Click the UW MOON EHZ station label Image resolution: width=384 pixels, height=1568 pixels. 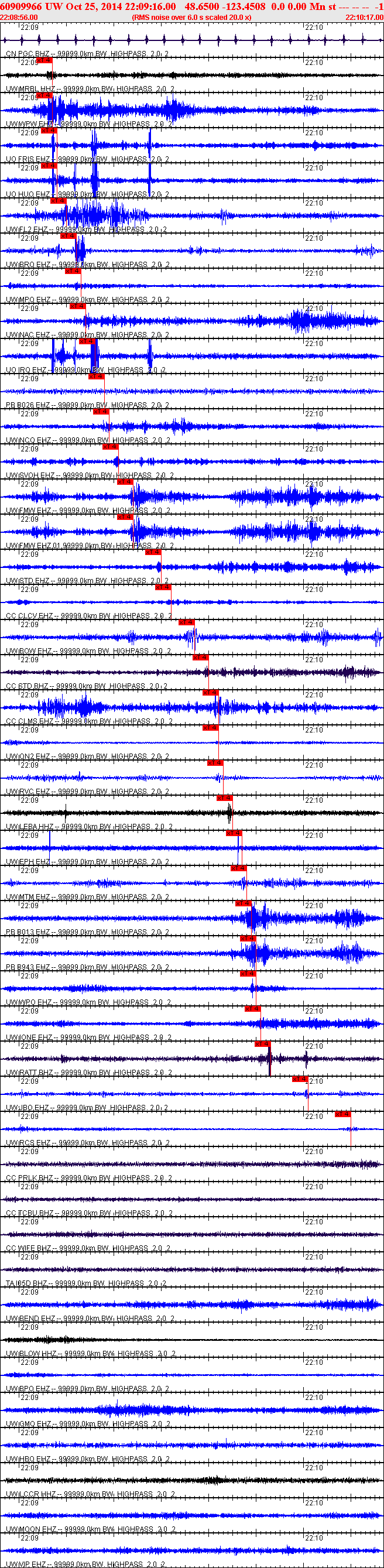point(31,1529)
